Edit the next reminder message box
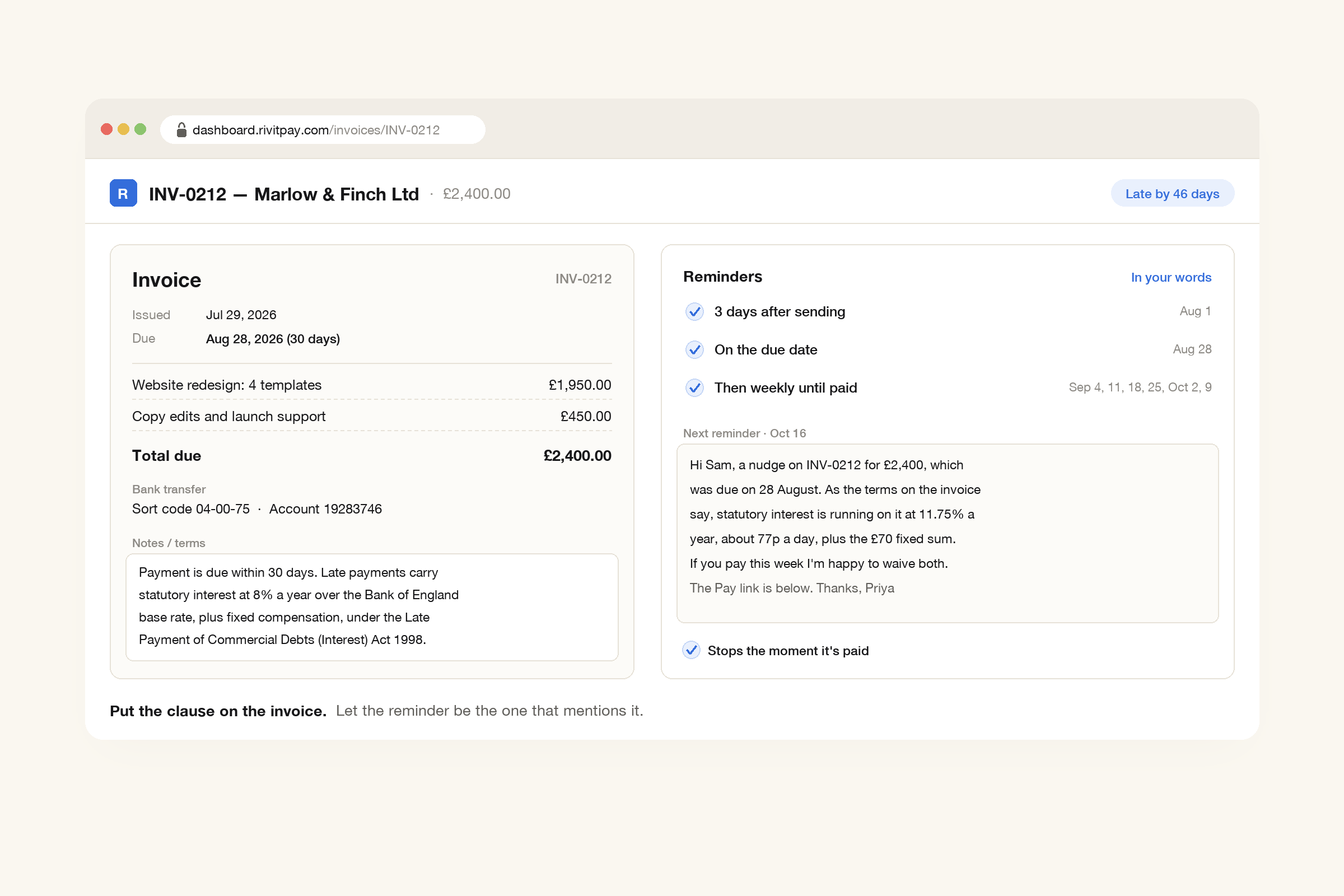1344x896 pixels. click(948, 533)
